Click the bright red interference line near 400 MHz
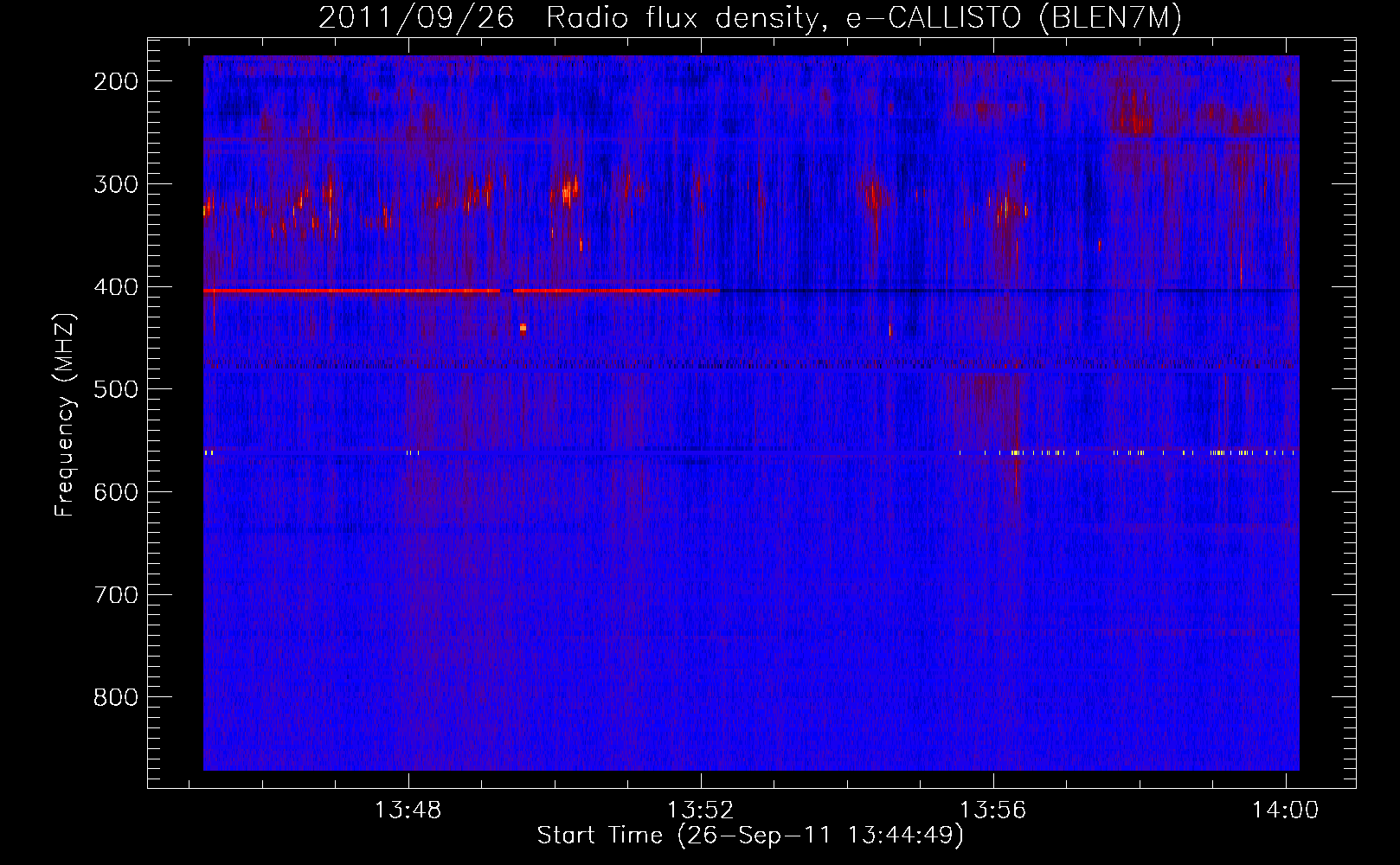The image size is (1400, 865). (461, 291)
